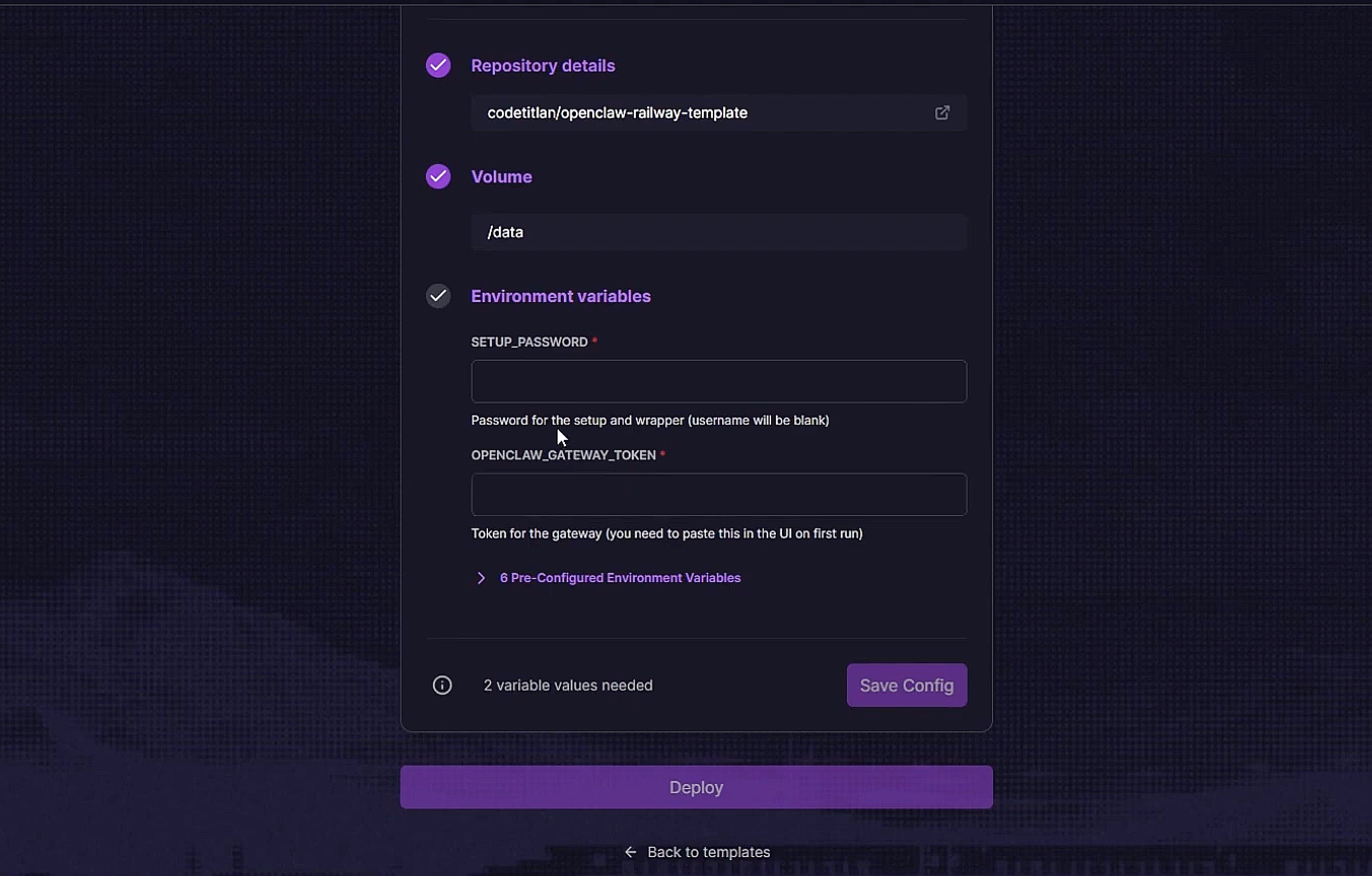
Task: Select the /data volume path field
Action: tap(719, 232)
